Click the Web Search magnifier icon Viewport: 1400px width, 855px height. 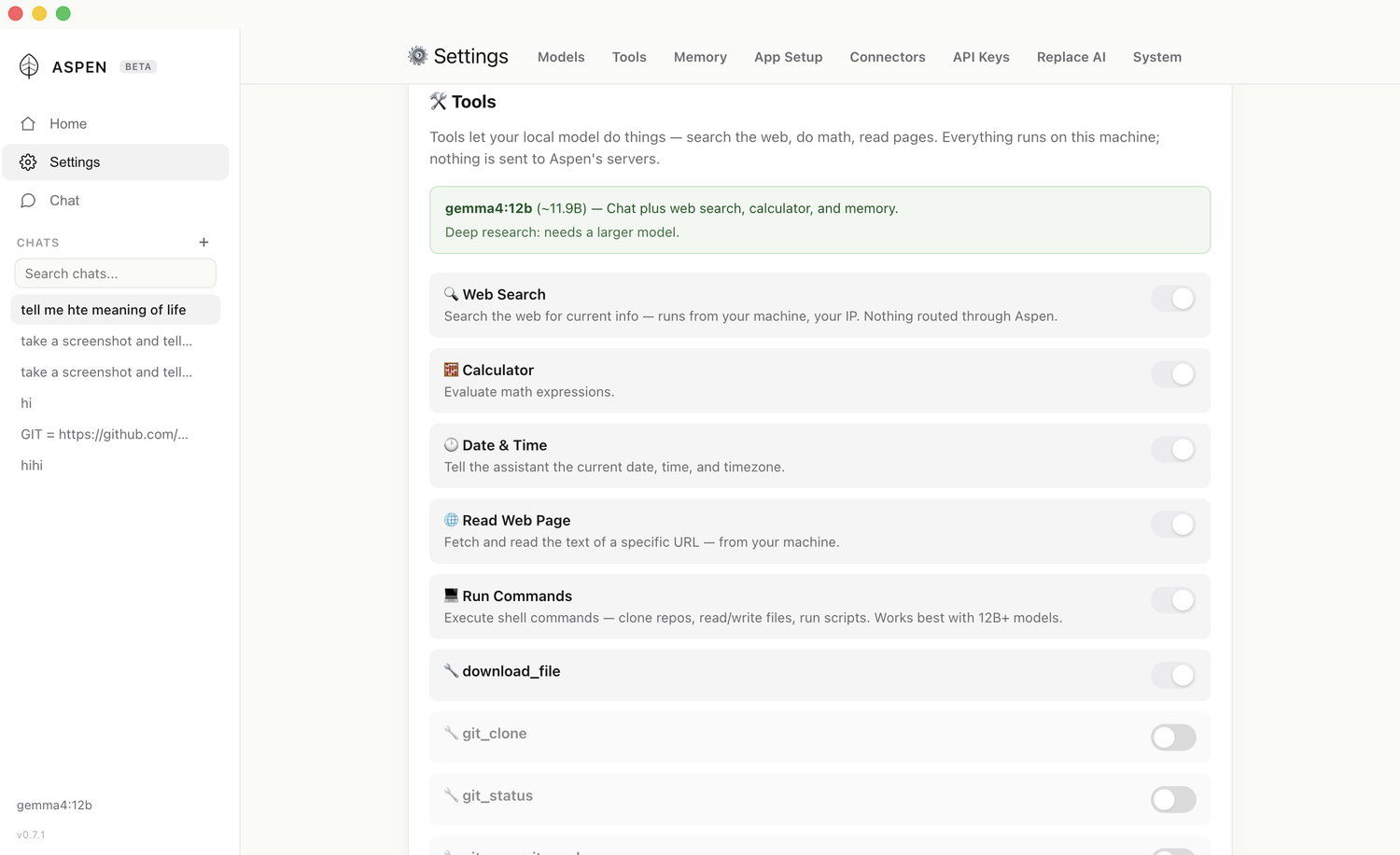click(x=451, y=294)
